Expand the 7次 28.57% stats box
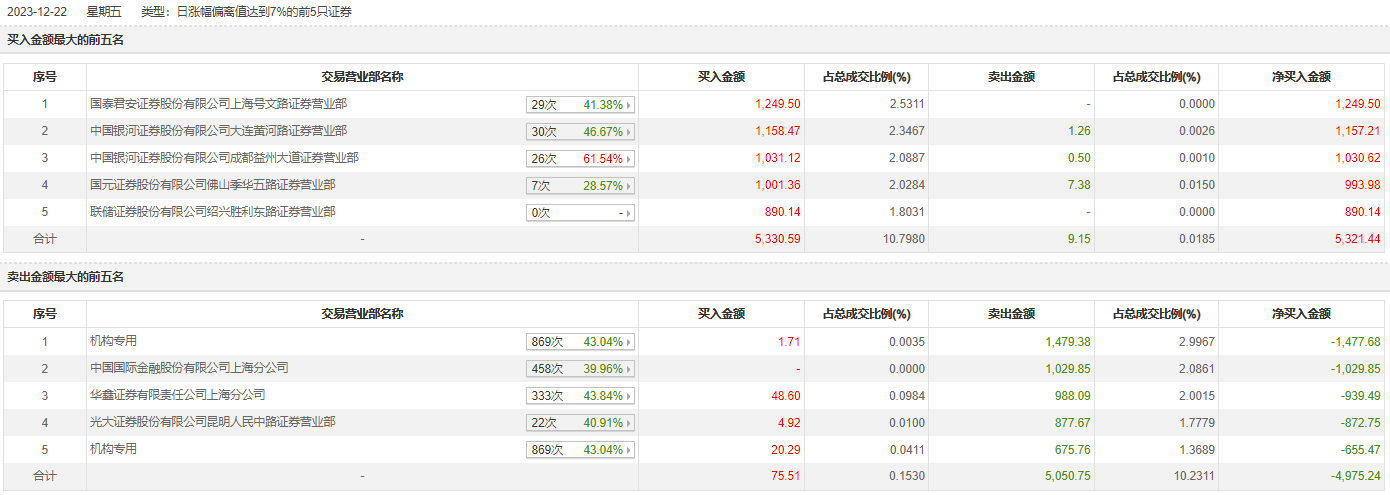 point(581,186)
